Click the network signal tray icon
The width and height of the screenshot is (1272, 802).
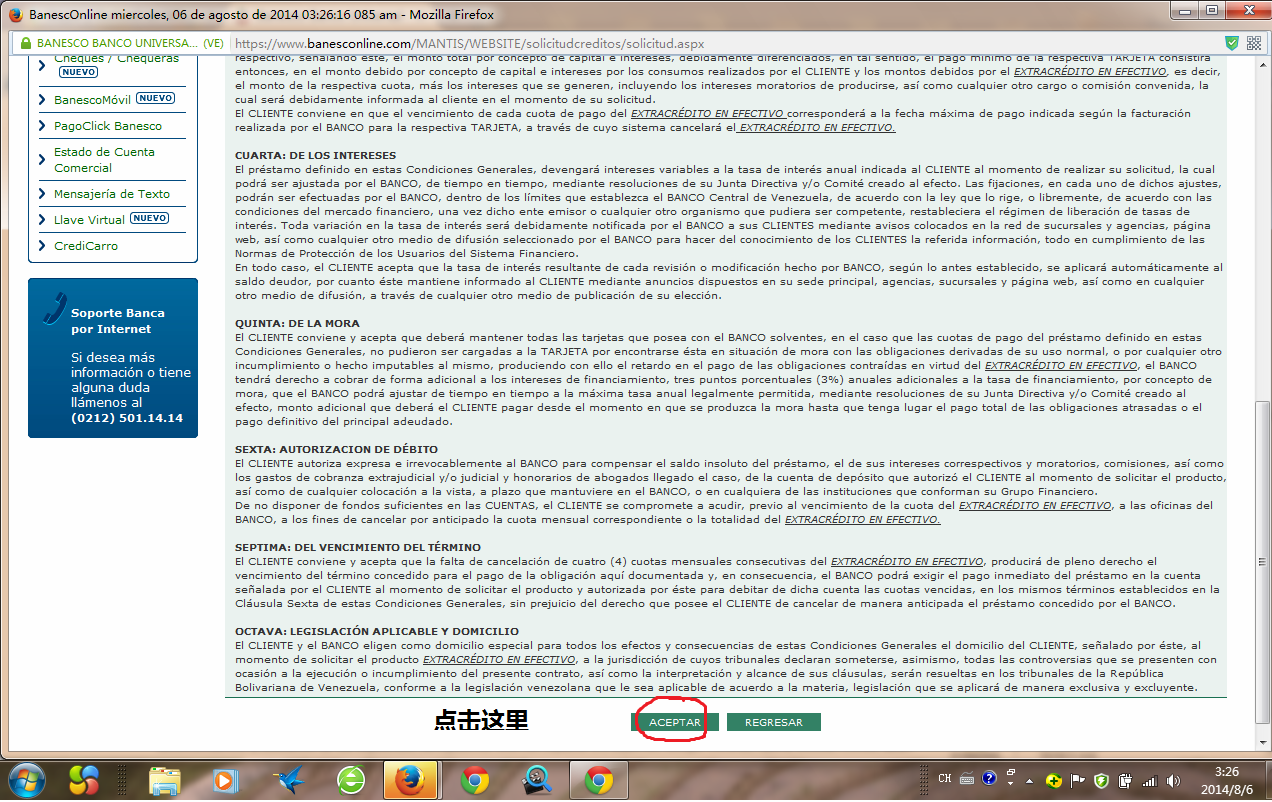[x=1149, y=780]
